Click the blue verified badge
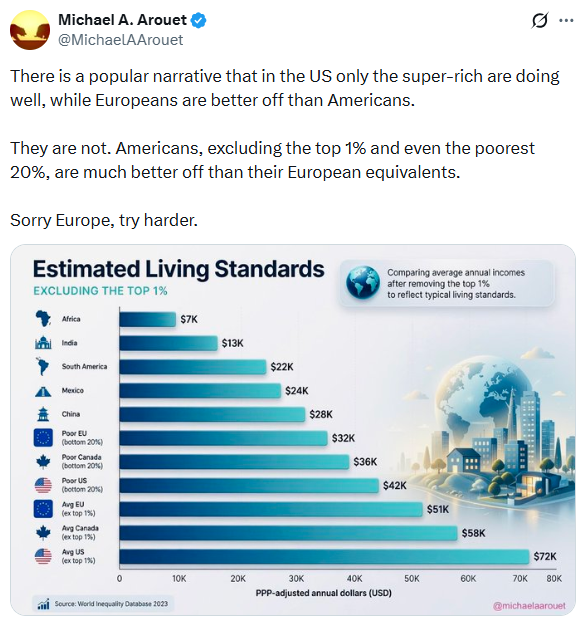 pyautogui.click(x=198, y=20)
